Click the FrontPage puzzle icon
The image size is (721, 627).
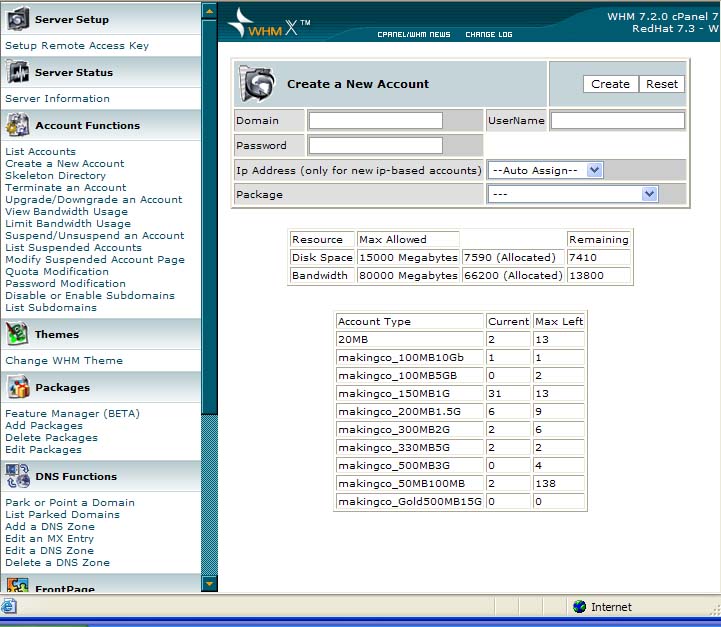(x=17, y=585)
